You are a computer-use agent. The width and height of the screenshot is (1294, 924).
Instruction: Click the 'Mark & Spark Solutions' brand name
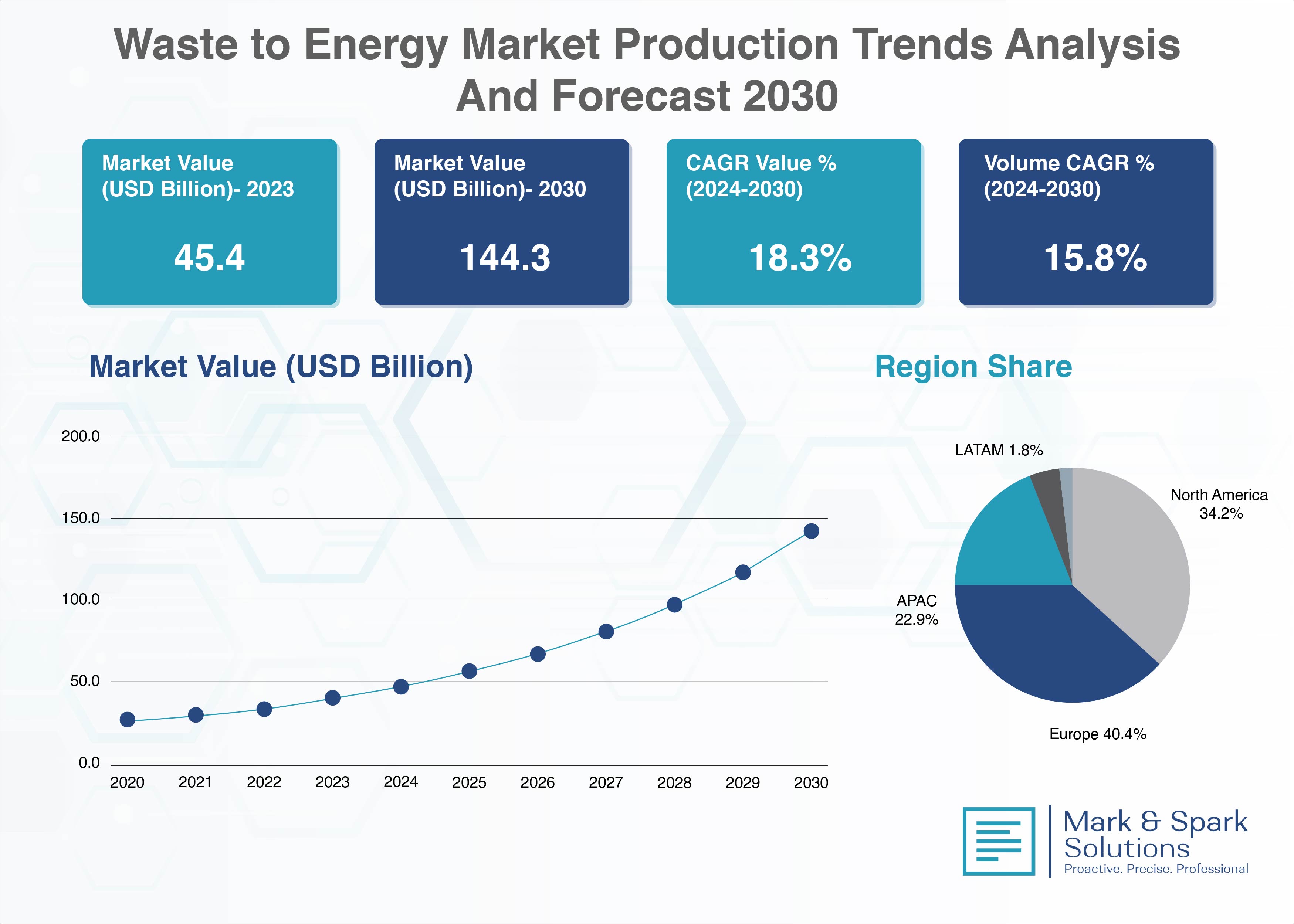1155,834
